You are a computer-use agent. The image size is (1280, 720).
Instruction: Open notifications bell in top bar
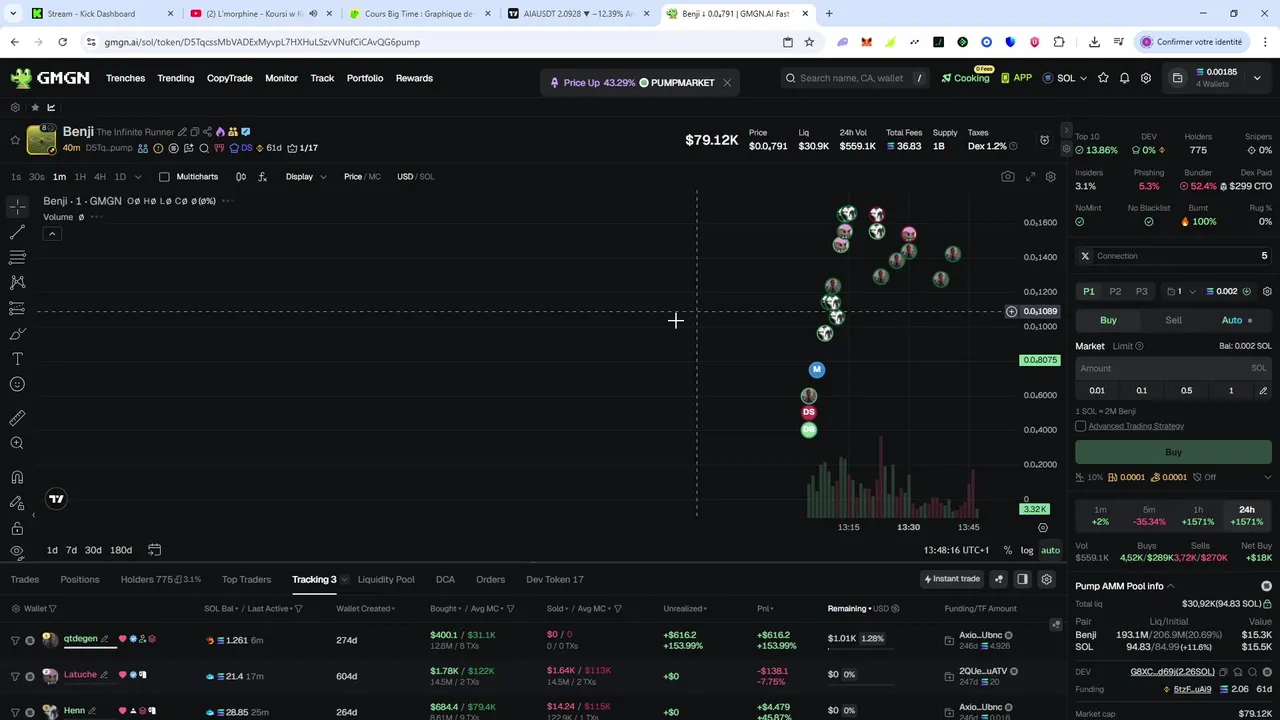tap(1124, 78)
